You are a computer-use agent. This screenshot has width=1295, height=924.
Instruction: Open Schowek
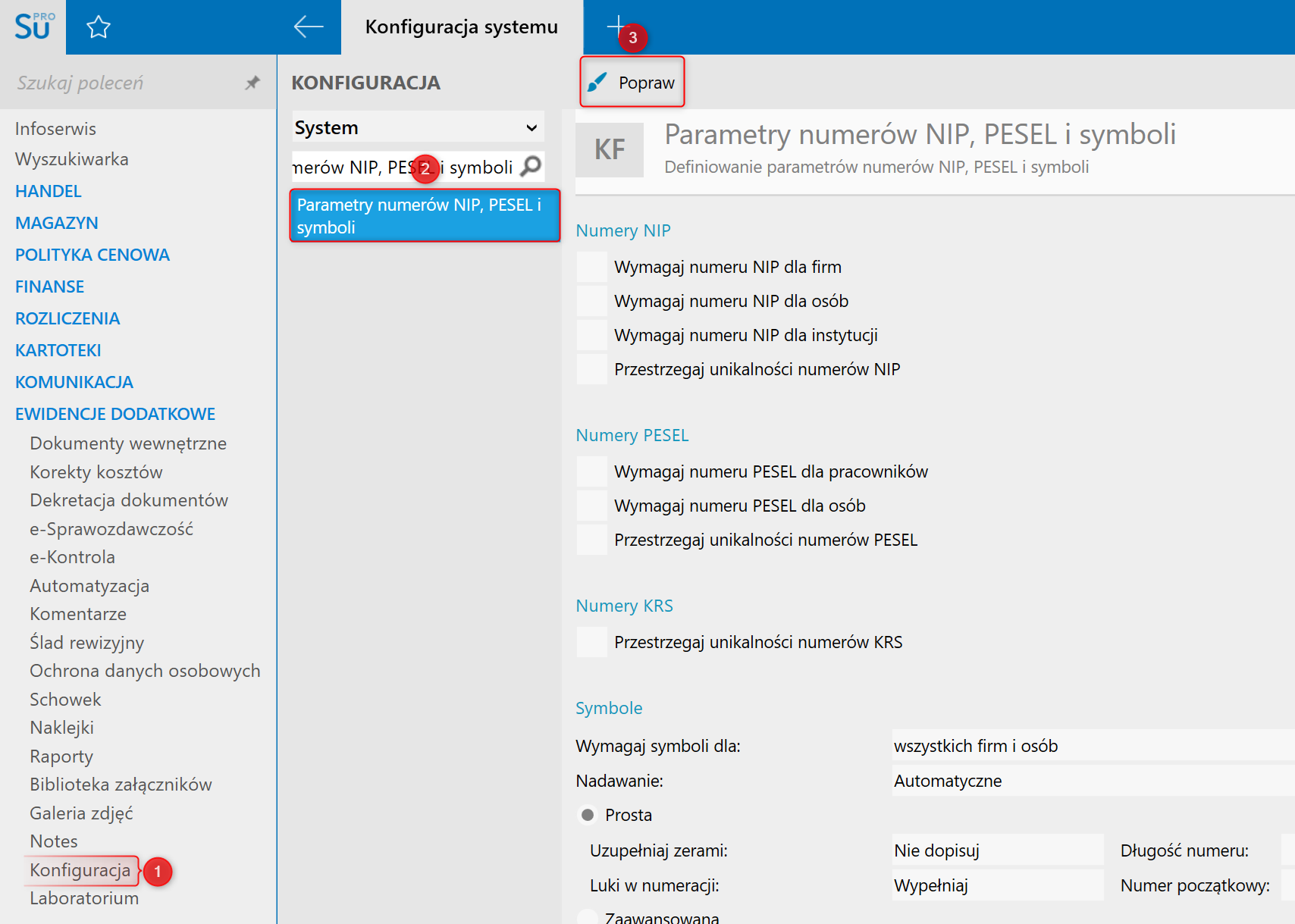[x=66, y=700]
